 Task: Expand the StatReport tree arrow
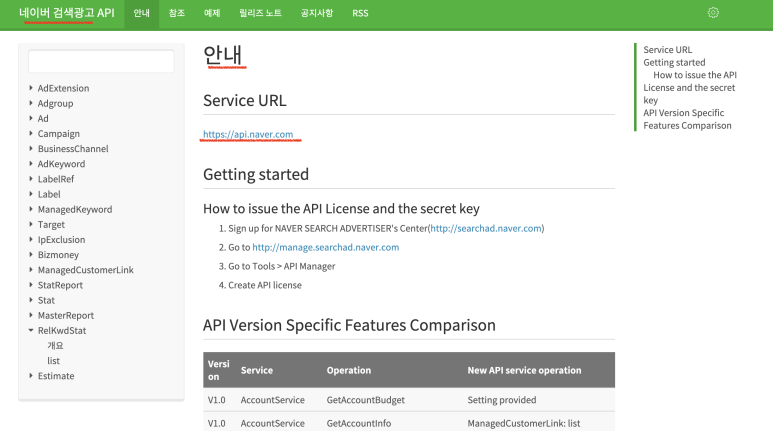pyautogui.click(x=31, y=285)
